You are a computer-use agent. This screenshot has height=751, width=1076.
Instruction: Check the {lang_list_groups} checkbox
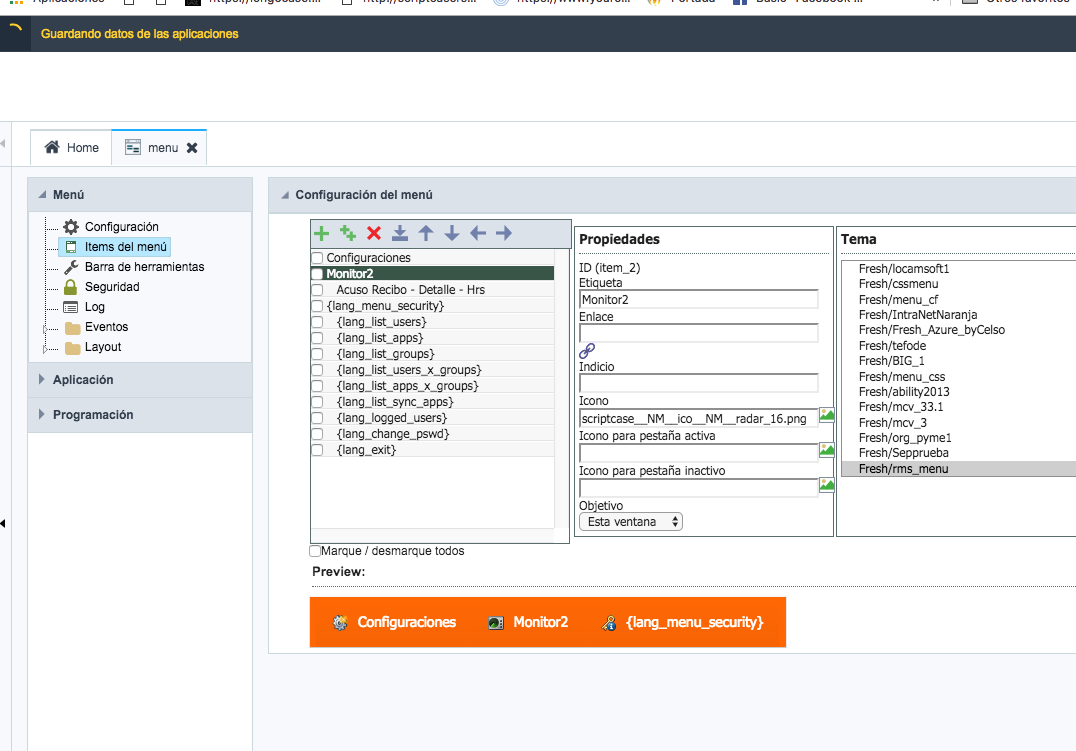(317, 354)
